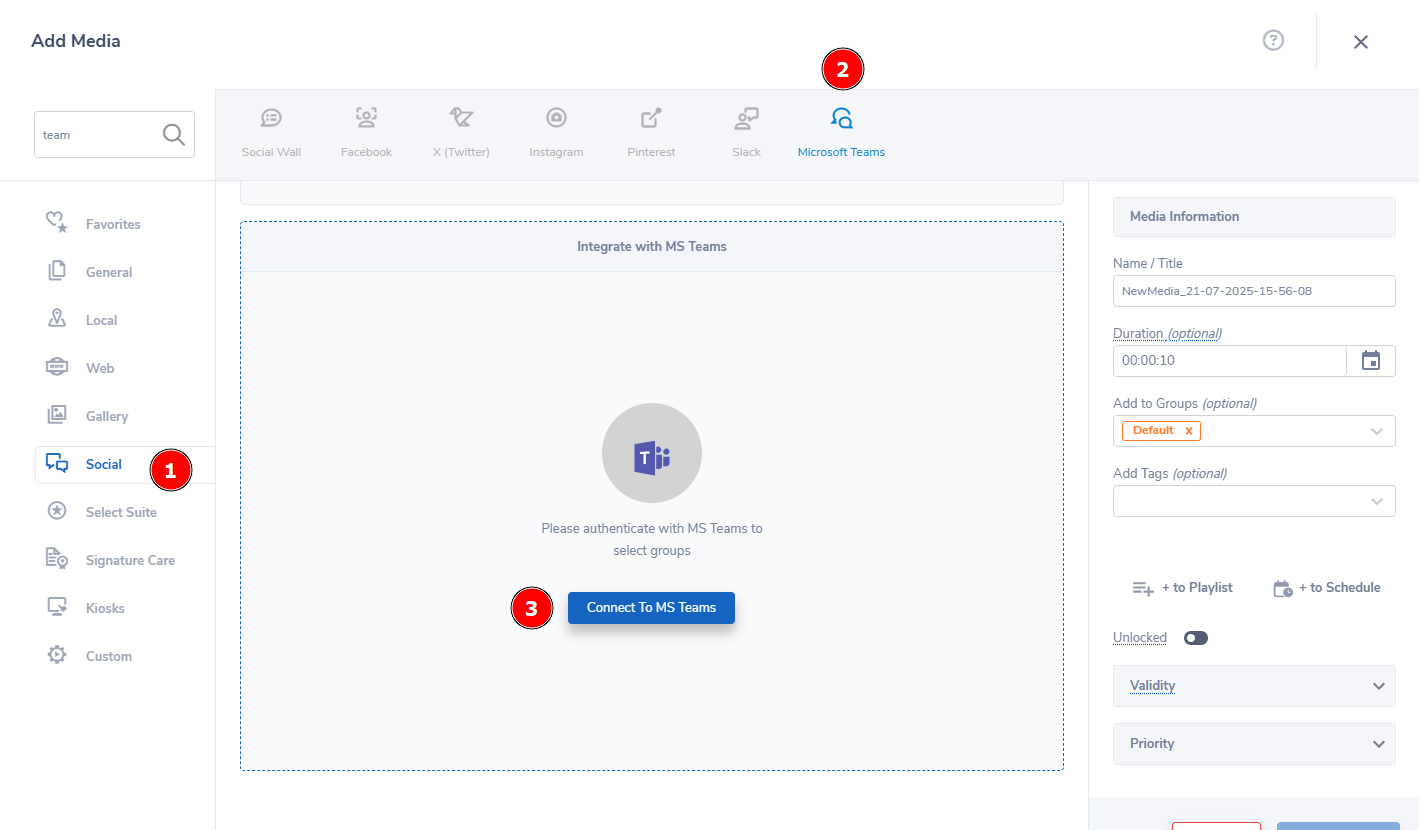The image size is (1419, 830).
Task: Open the General category
Action: point(110,272)
